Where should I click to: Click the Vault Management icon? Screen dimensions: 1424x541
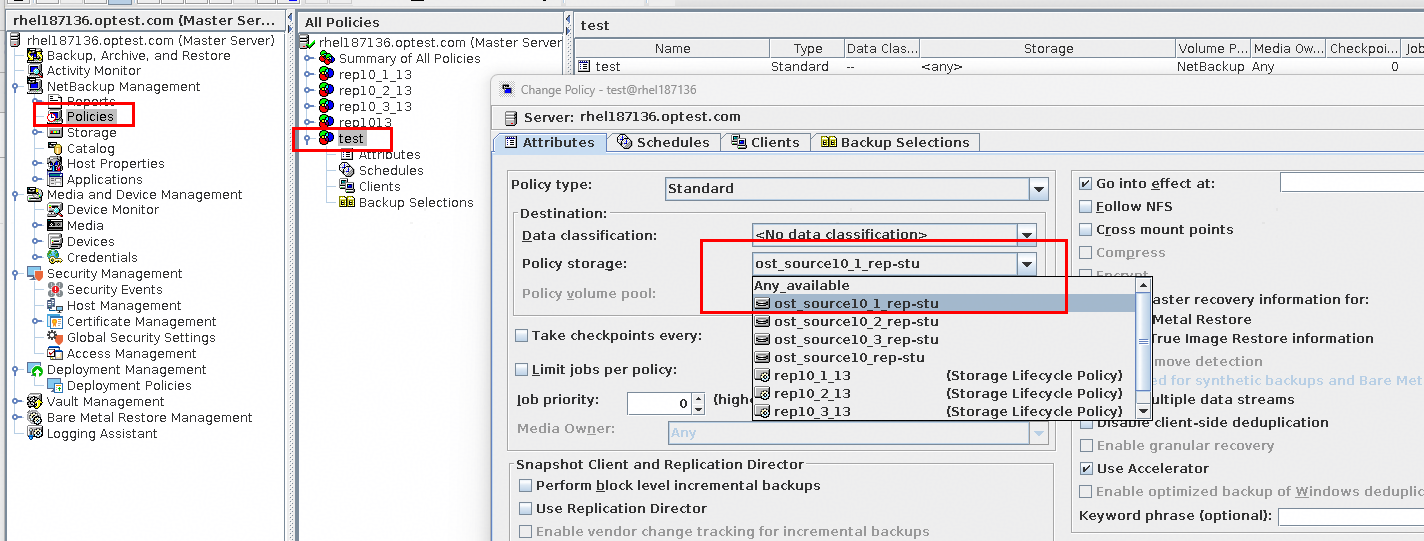(x=35, y=402)
